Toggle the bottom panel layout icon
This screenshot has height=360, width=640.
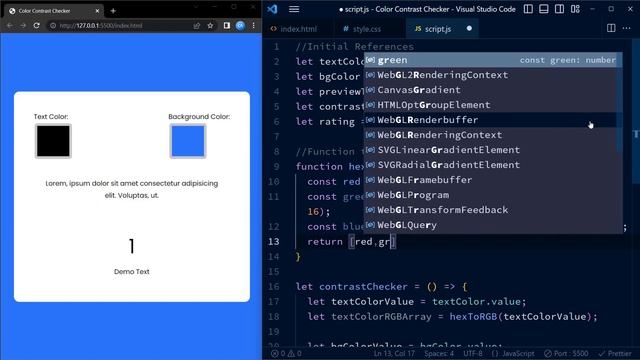[544, 9]
